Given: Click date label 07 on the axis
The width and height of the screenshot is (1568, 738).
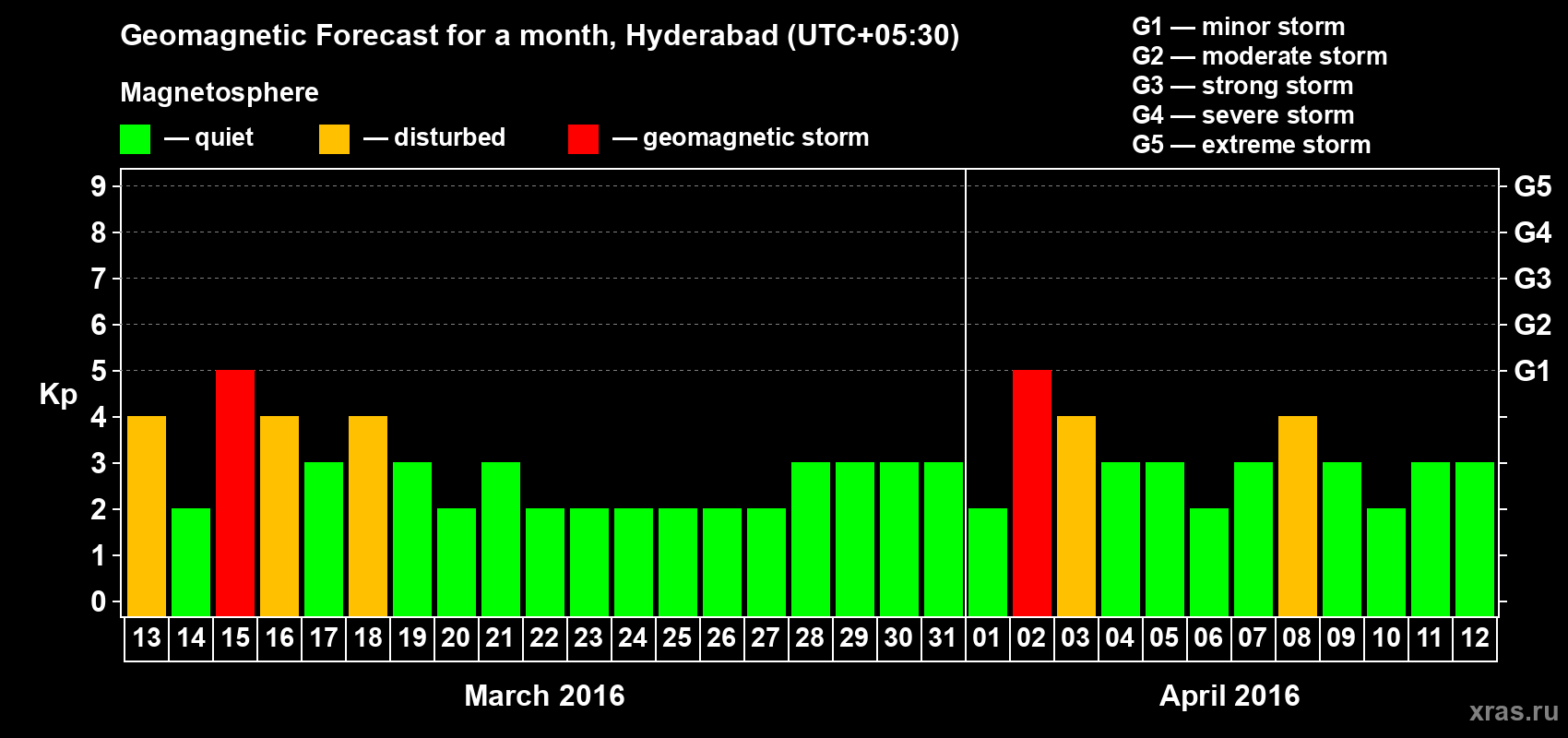Looking at the screenshot, I should click(x=1253, y=637).
